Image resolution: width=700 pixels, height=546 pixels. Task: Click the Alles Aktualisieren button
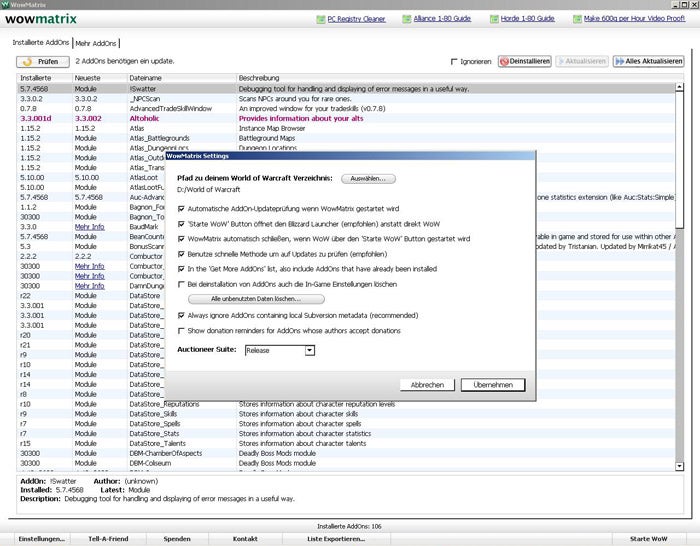click(649, 62)
